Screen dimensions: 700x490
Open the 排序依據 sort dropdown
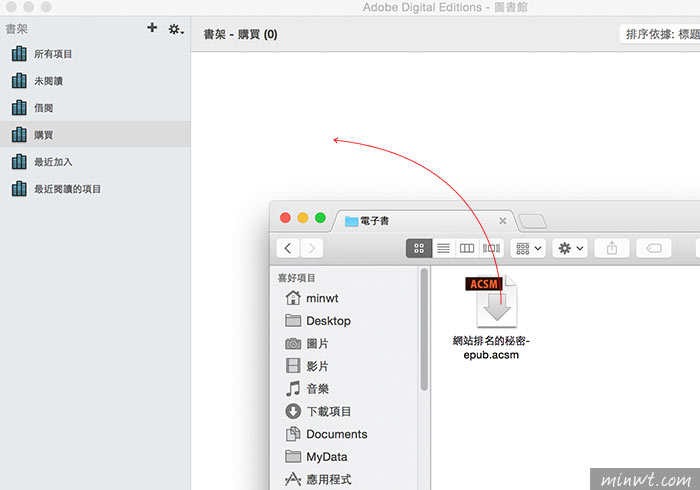coord(660,34)
